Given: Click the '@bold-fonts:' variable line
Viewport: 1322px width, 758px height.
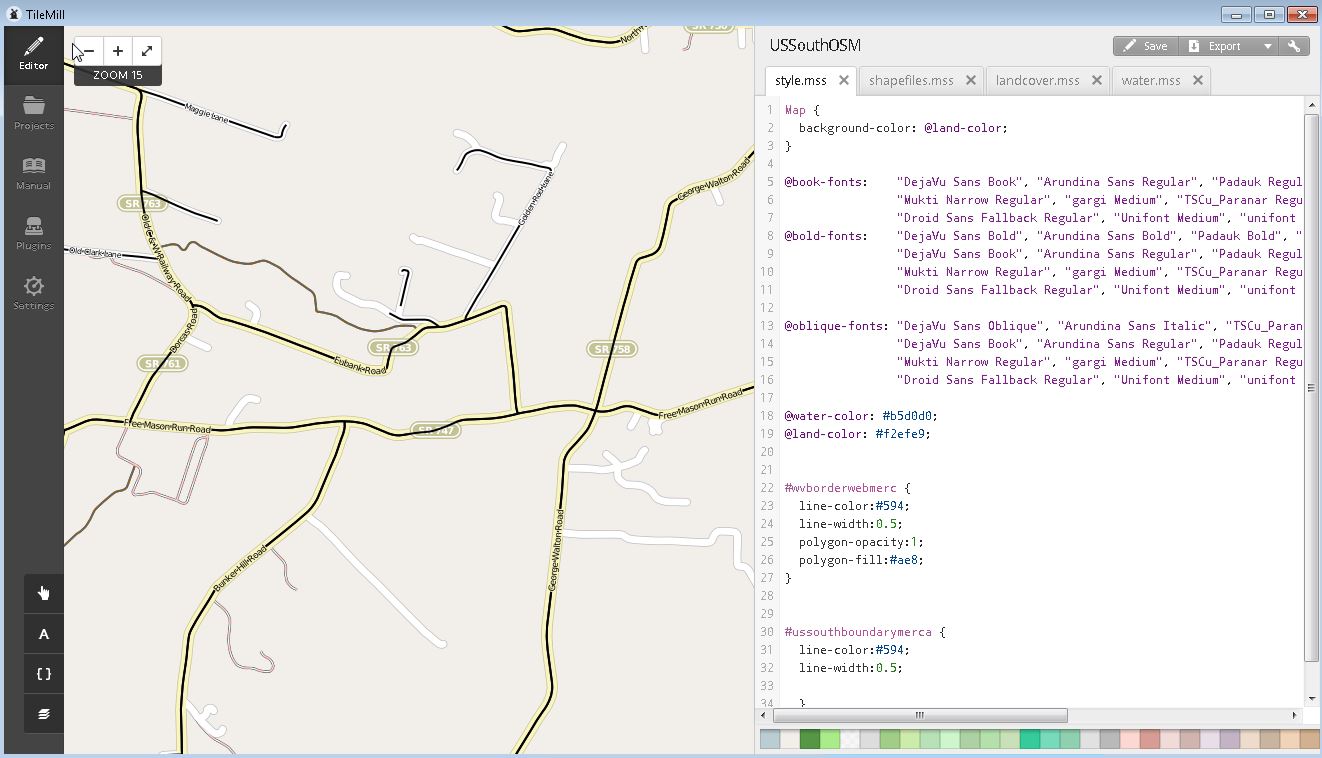Looking at the screenshot, I should [827, 236].
